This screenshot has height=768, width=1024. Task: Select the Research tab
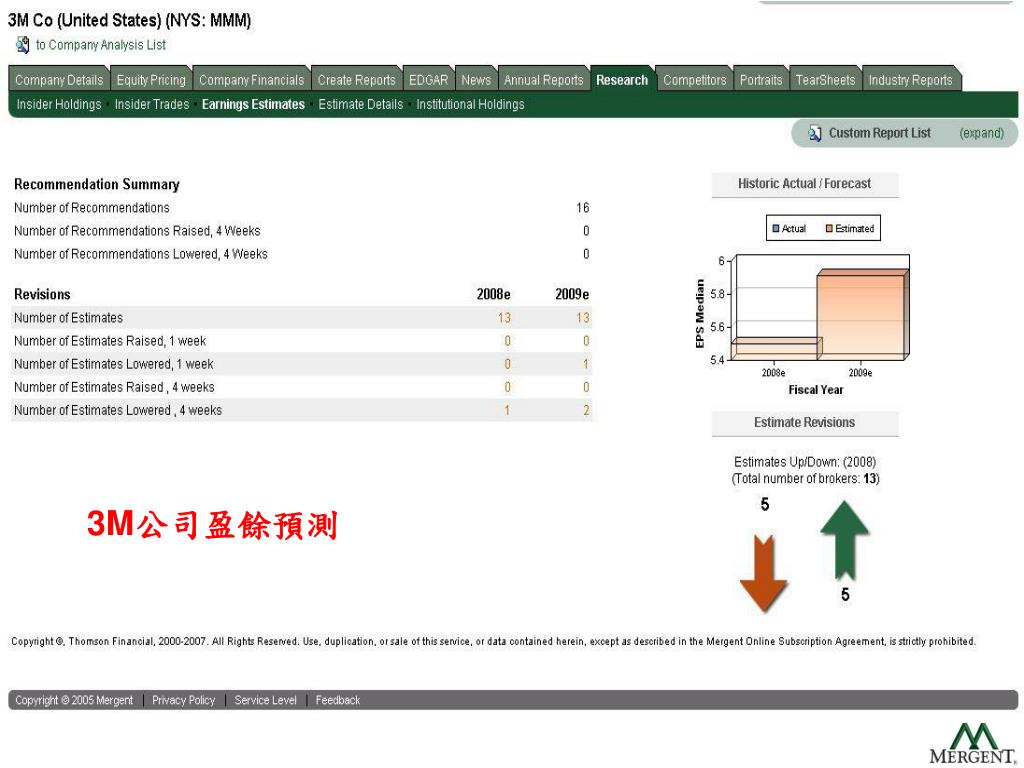[x=622, y=80]
